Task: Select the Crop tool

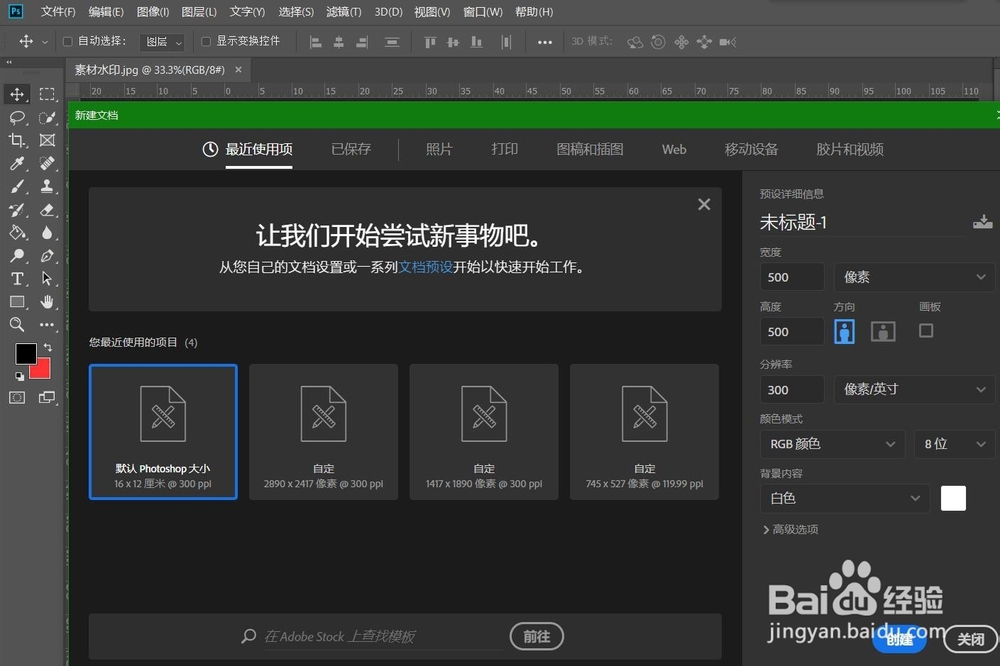Action: pyautogui.click(x=17, y=140)
